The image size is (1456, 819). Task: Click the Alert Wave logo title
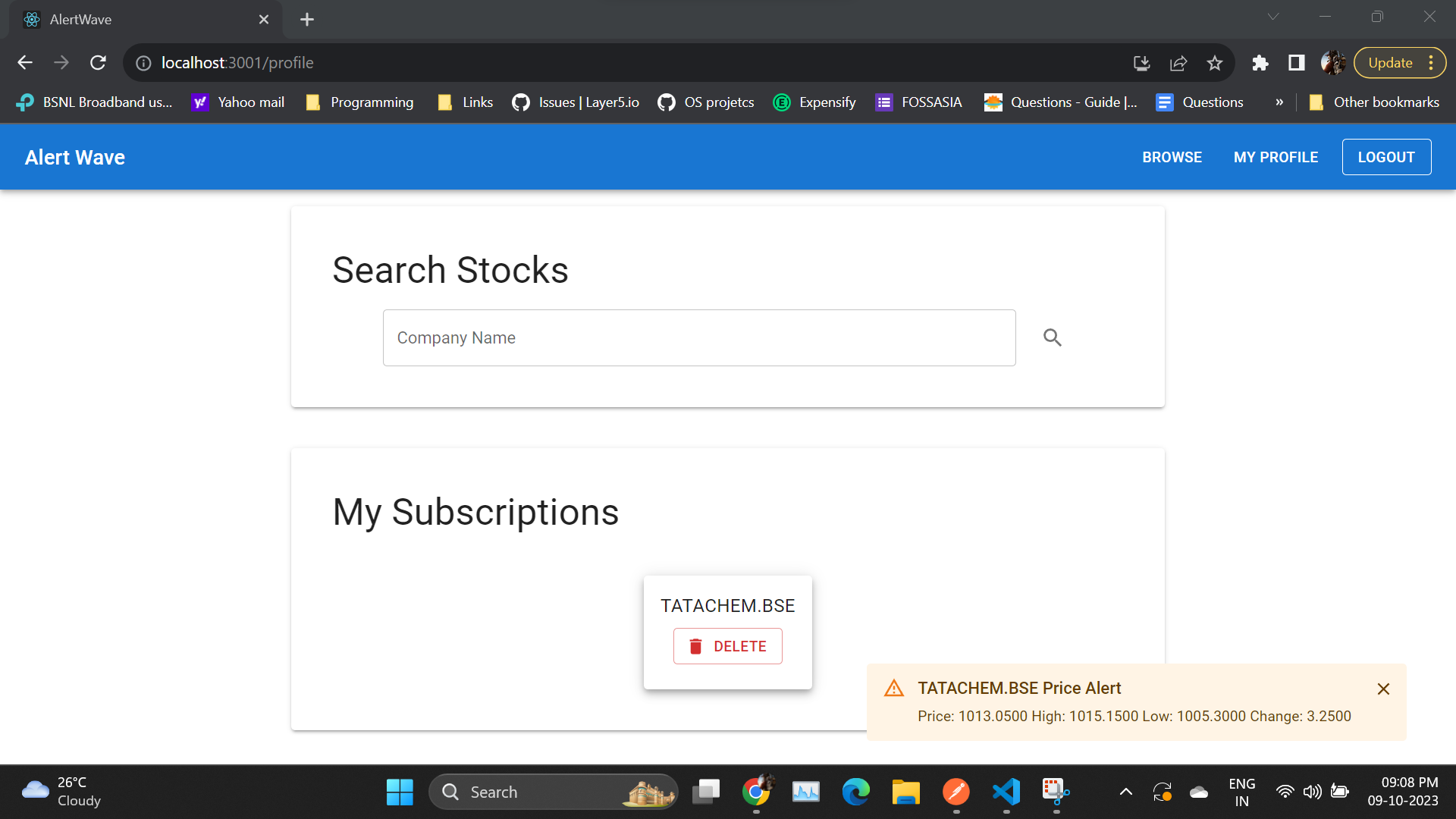tap(75, 157)
